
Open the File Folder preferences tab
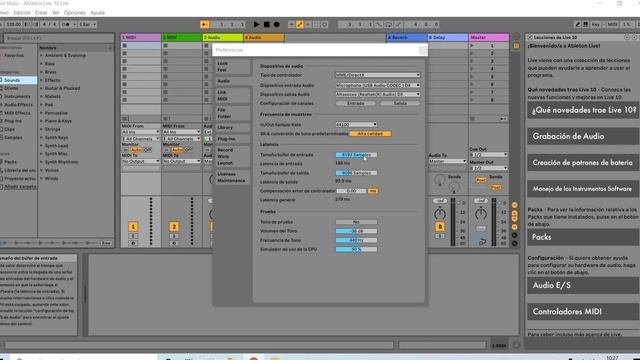232,113
